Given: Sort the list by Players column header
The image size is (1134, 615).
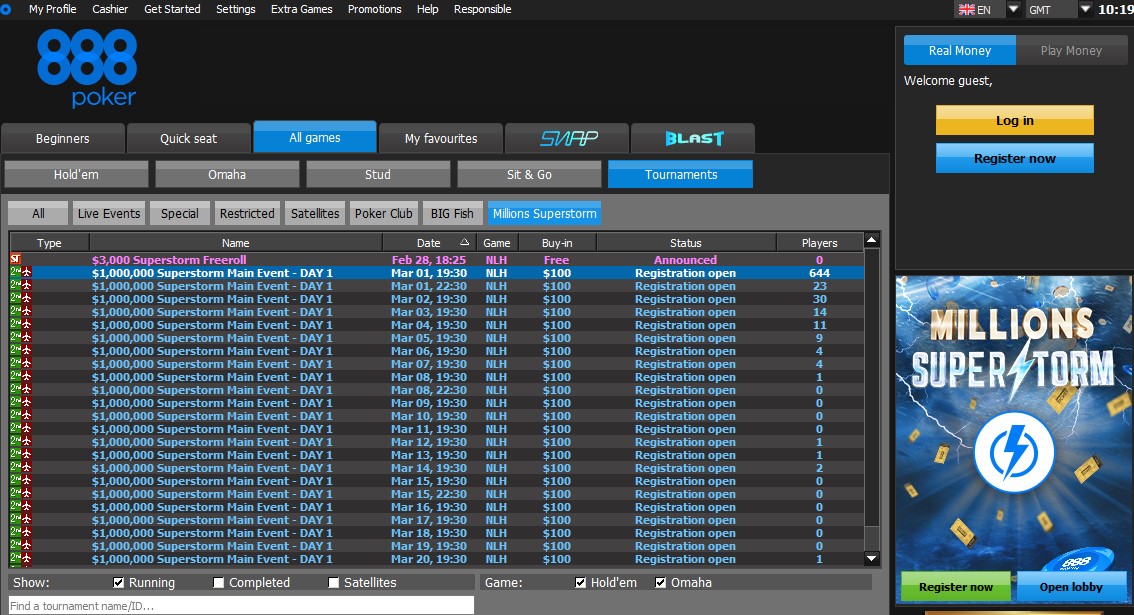Looking at the screenshot, I should pyautogui.click(x=819, y=243).
